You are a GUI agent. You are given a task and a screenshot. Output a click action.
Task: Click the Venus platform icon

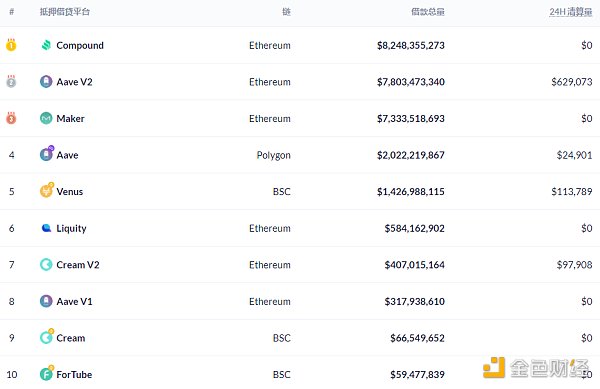47,190
